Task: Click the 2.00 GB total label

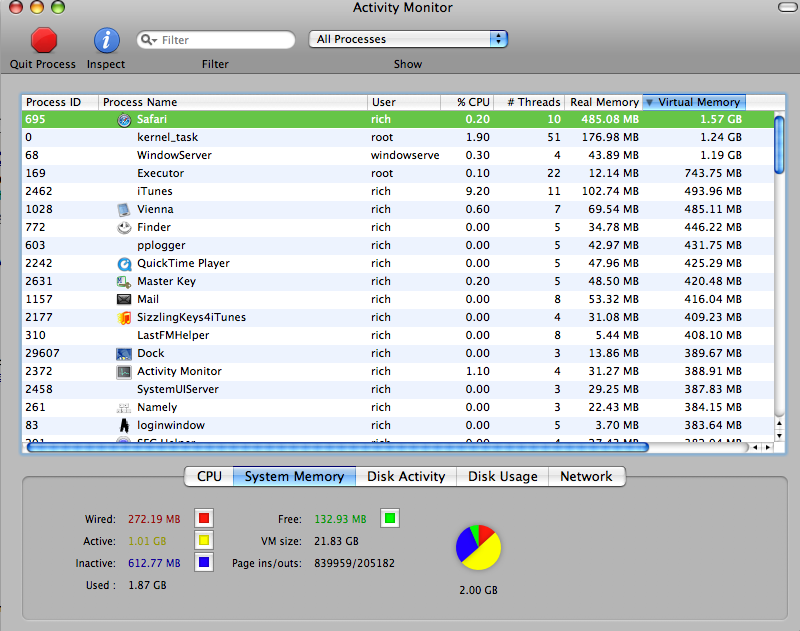Action: pyautogui.click(x=479, y=590)
